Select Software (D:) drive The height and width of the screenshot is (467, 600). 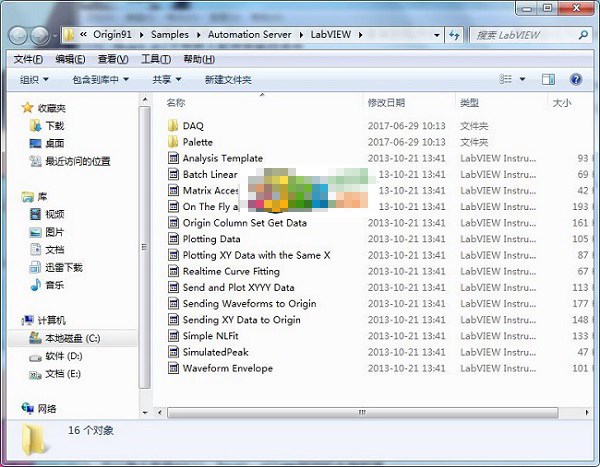tap(56, 356)
